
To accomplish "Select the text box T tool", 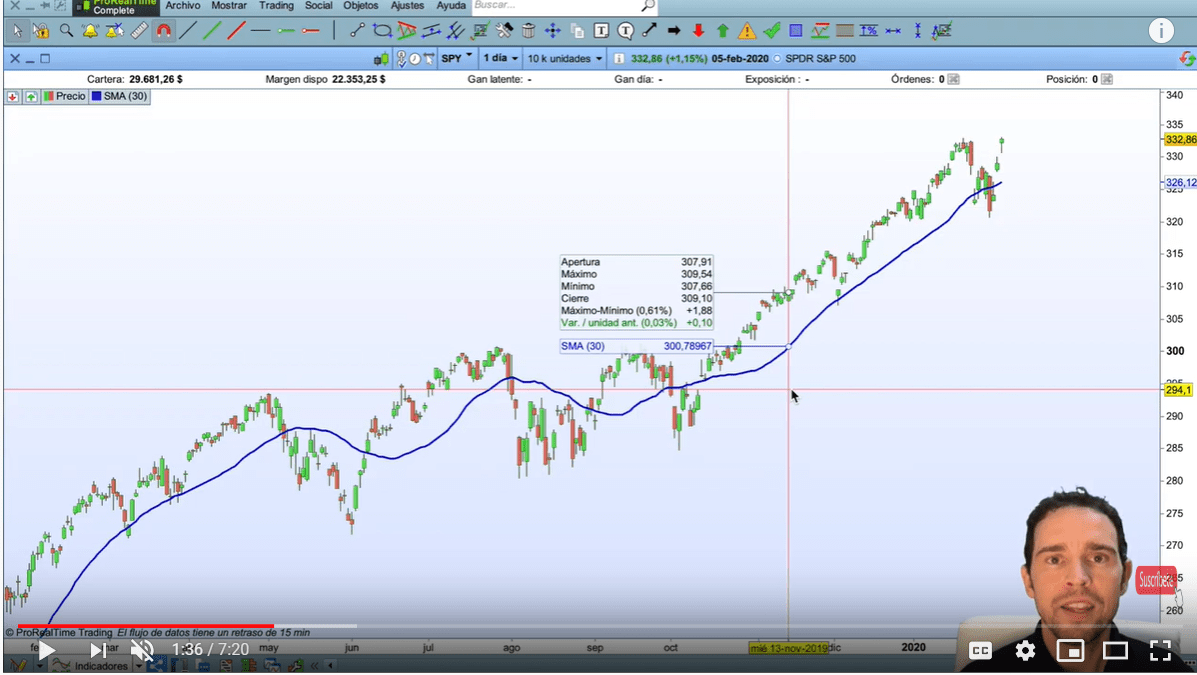I will (602, 31).
